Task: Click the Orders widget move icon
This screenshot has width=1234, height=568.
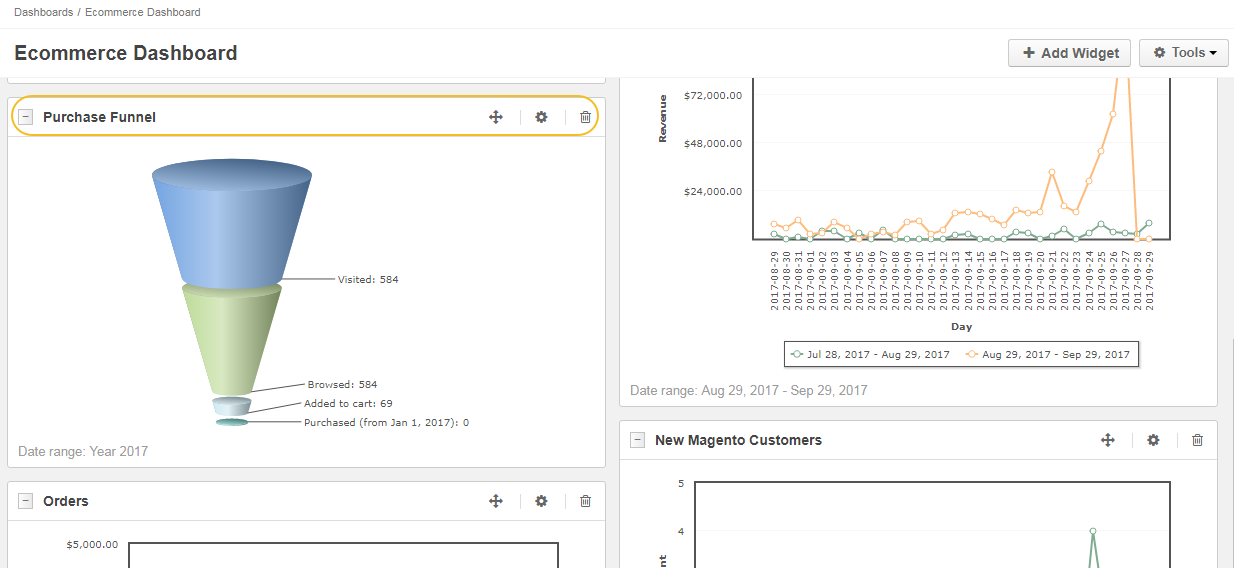Action: tap(495, 501)
